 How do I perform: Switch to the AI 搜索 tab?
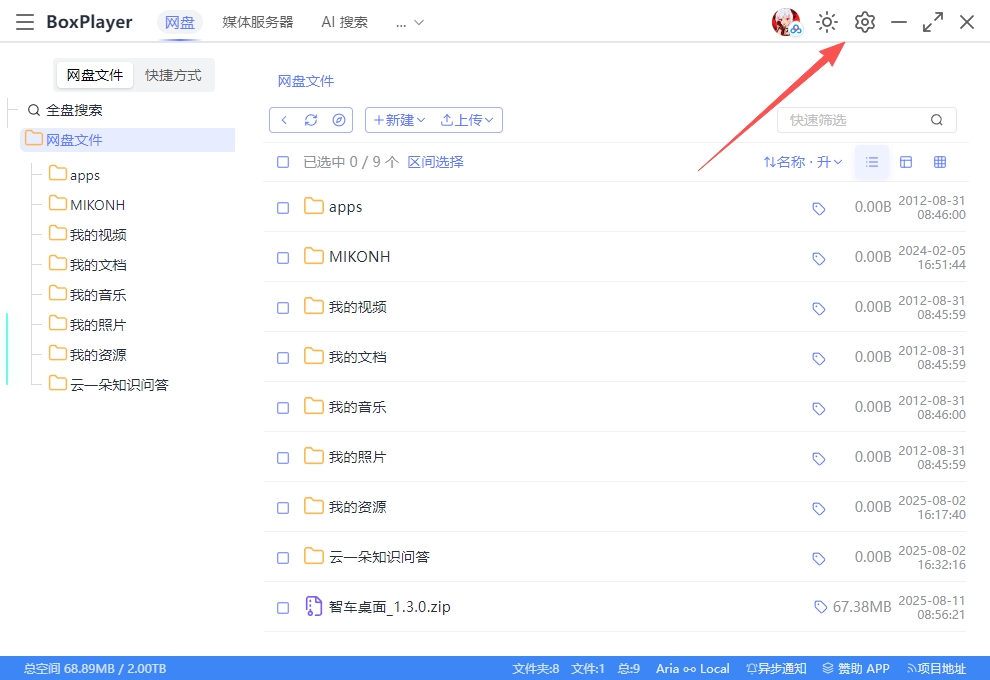coord(344,23)
